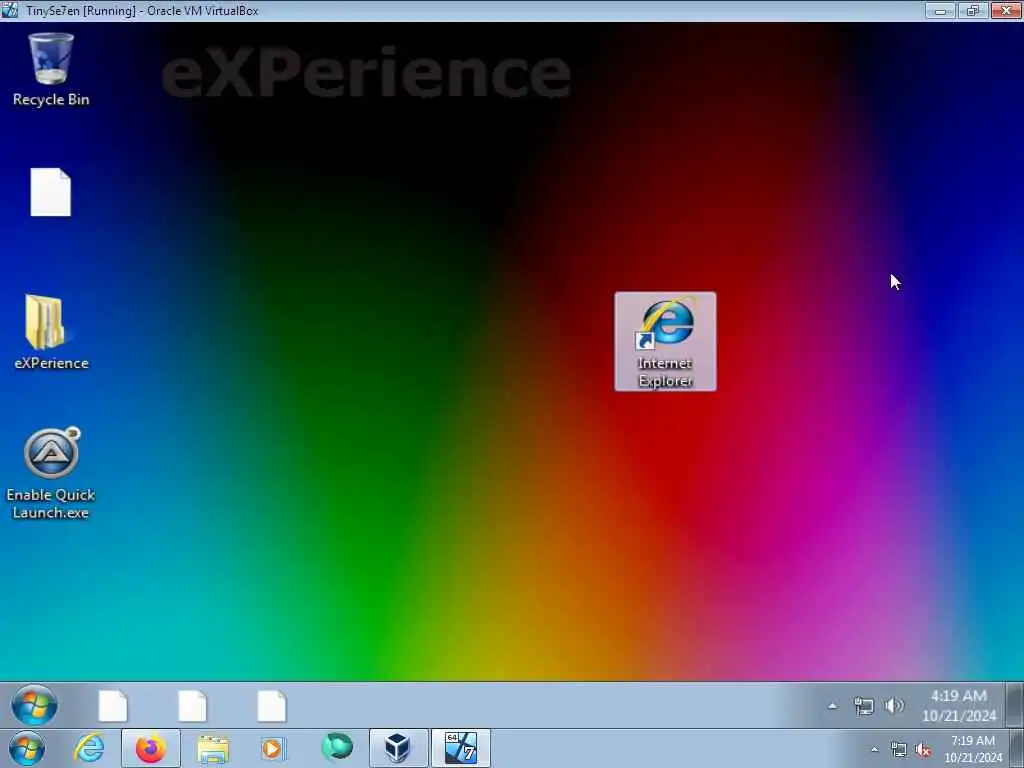1024x768 pixels.
Task: Launch Windows Media Player from host taskbar
Action: (274, 748)
